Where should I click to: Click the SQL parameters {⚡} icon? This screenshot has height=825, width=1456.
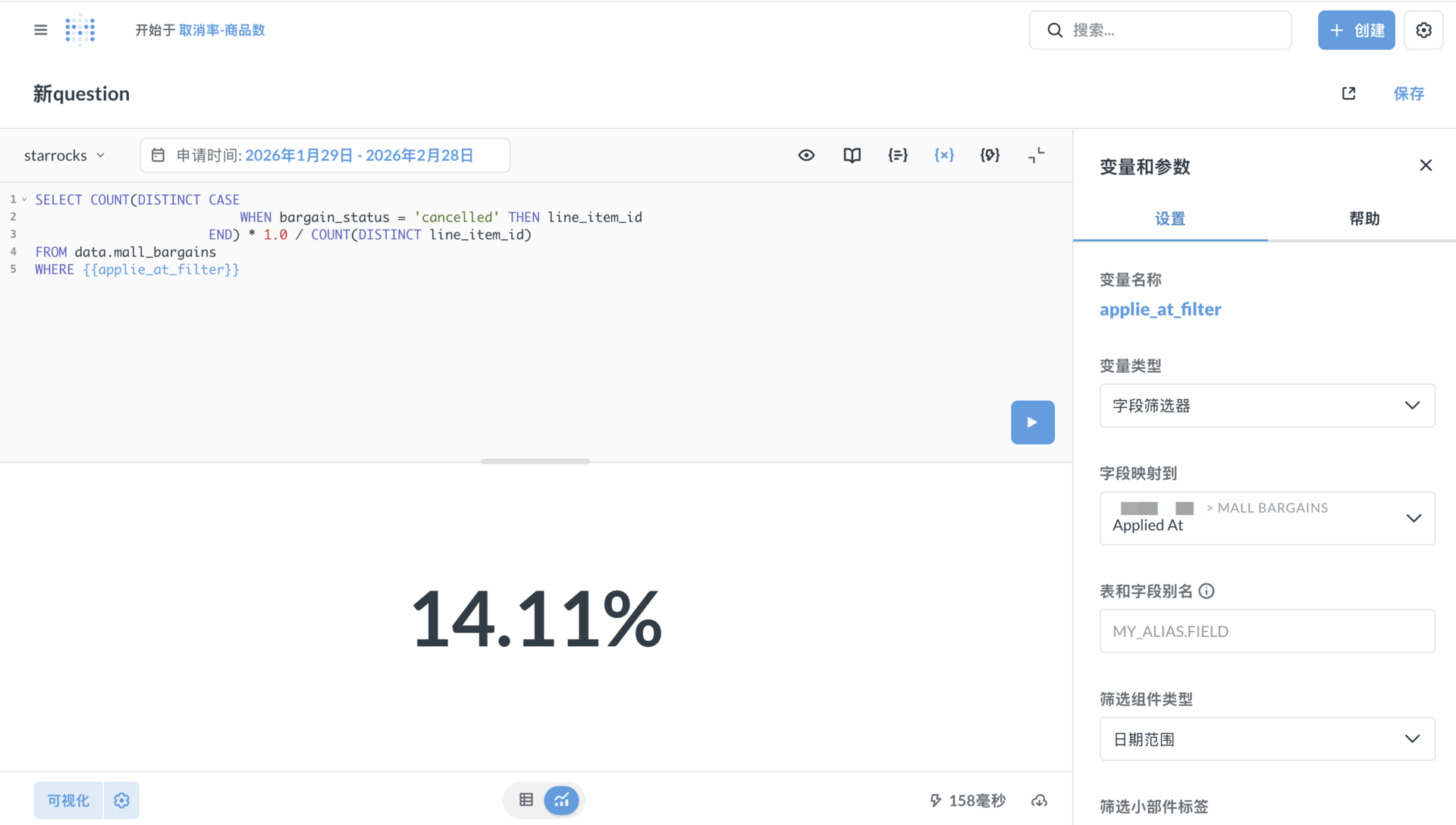(990, 155)
